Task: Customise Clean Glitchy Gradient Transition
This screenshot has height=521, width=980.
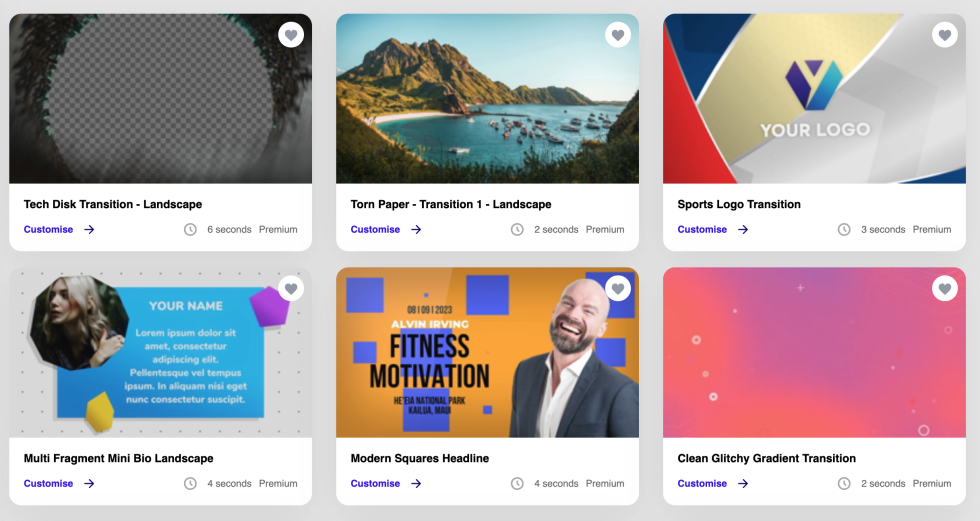Action: point(702,484)
